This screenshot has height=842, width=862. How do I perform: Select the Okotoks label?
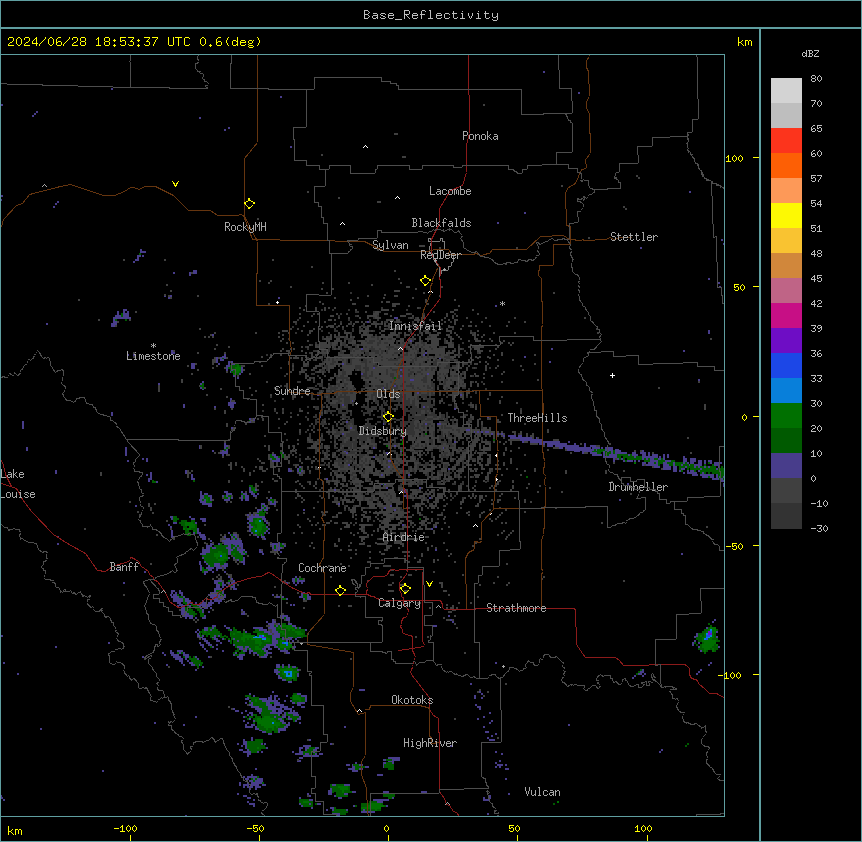click(x=412, y=700)
